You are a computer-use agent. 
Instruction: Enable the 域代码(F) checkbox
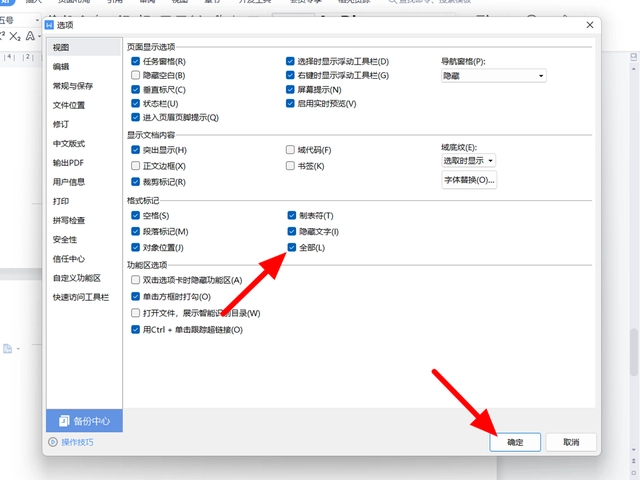[x=290, y=150]
